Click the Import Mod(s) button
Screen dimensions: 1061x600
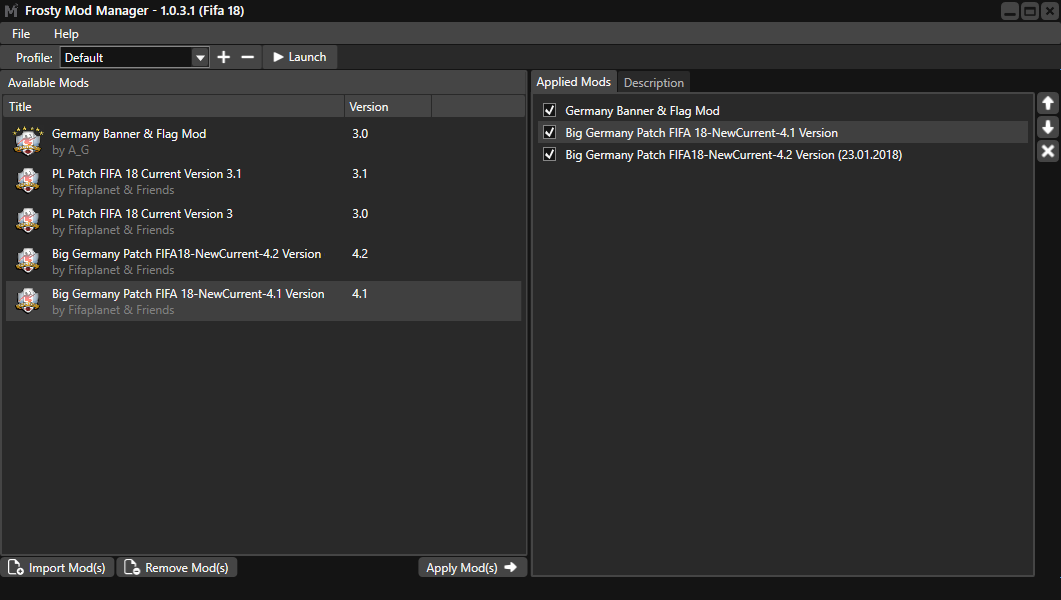(x=58, y=568)
